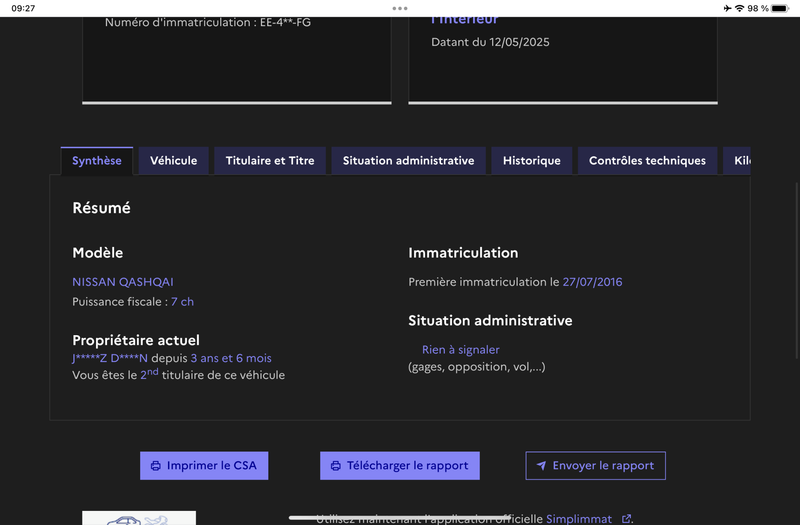Click the 09:27 clock in status bar

[x=23, y=8]
